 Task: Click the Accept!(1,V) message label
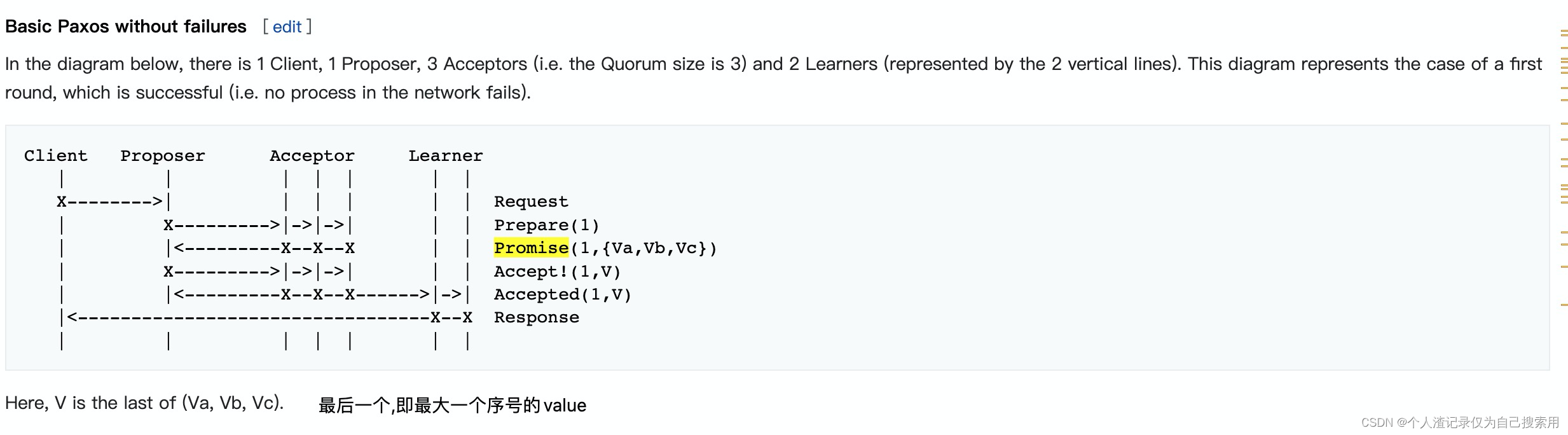558,272
